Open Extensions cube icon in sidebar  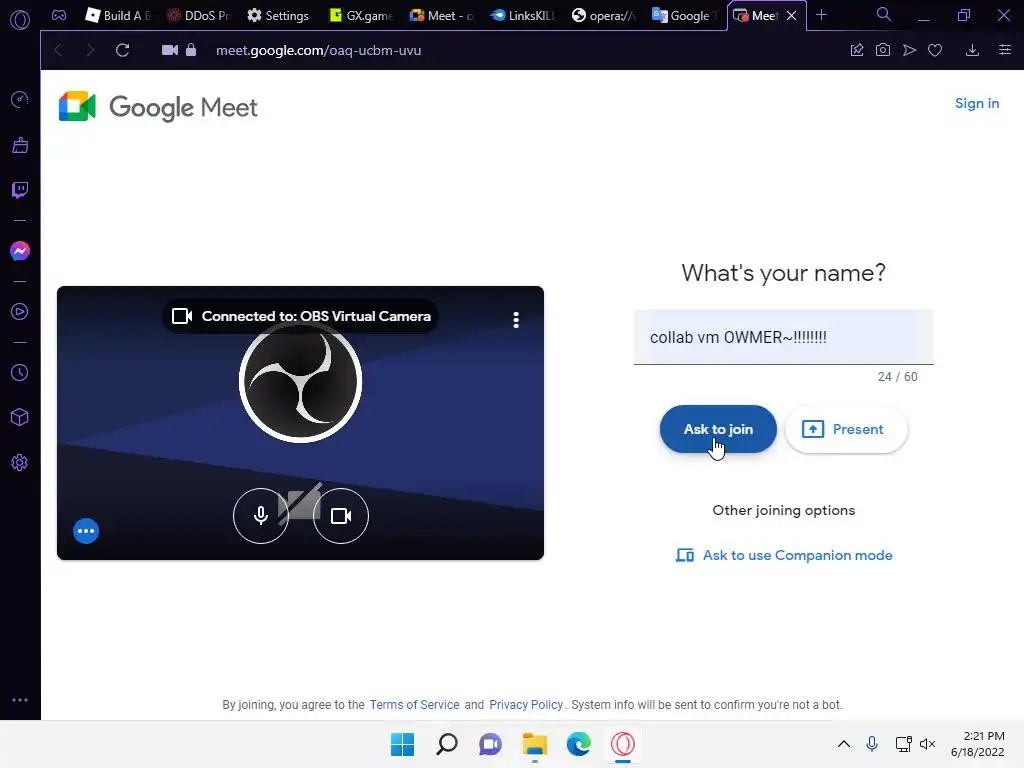coord(20,417)
